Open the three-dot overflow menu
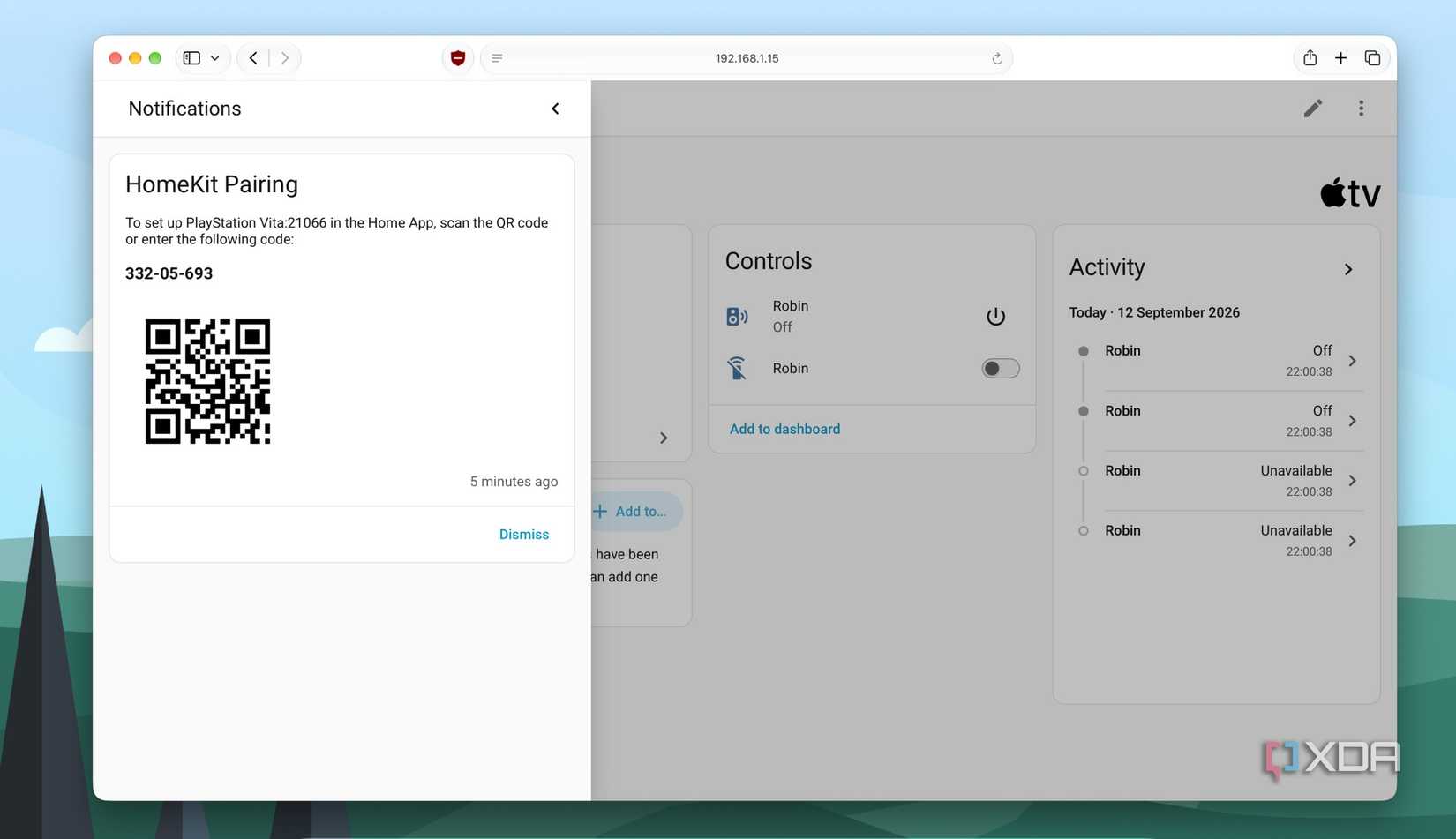Screen dimensions: 1456x839 pos(1361,109)
